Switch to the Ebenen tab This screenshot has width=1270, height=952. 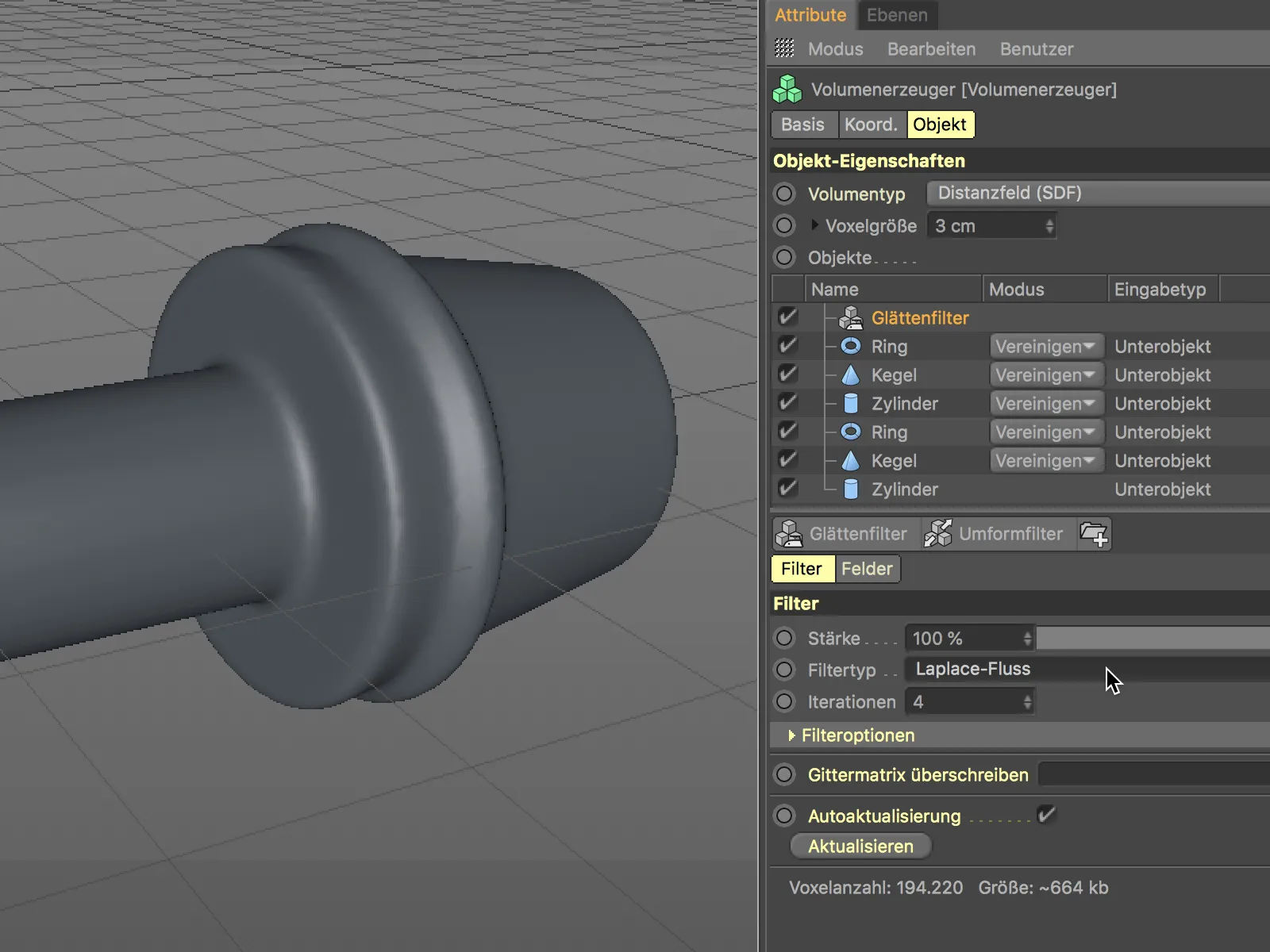click(897, 15)
